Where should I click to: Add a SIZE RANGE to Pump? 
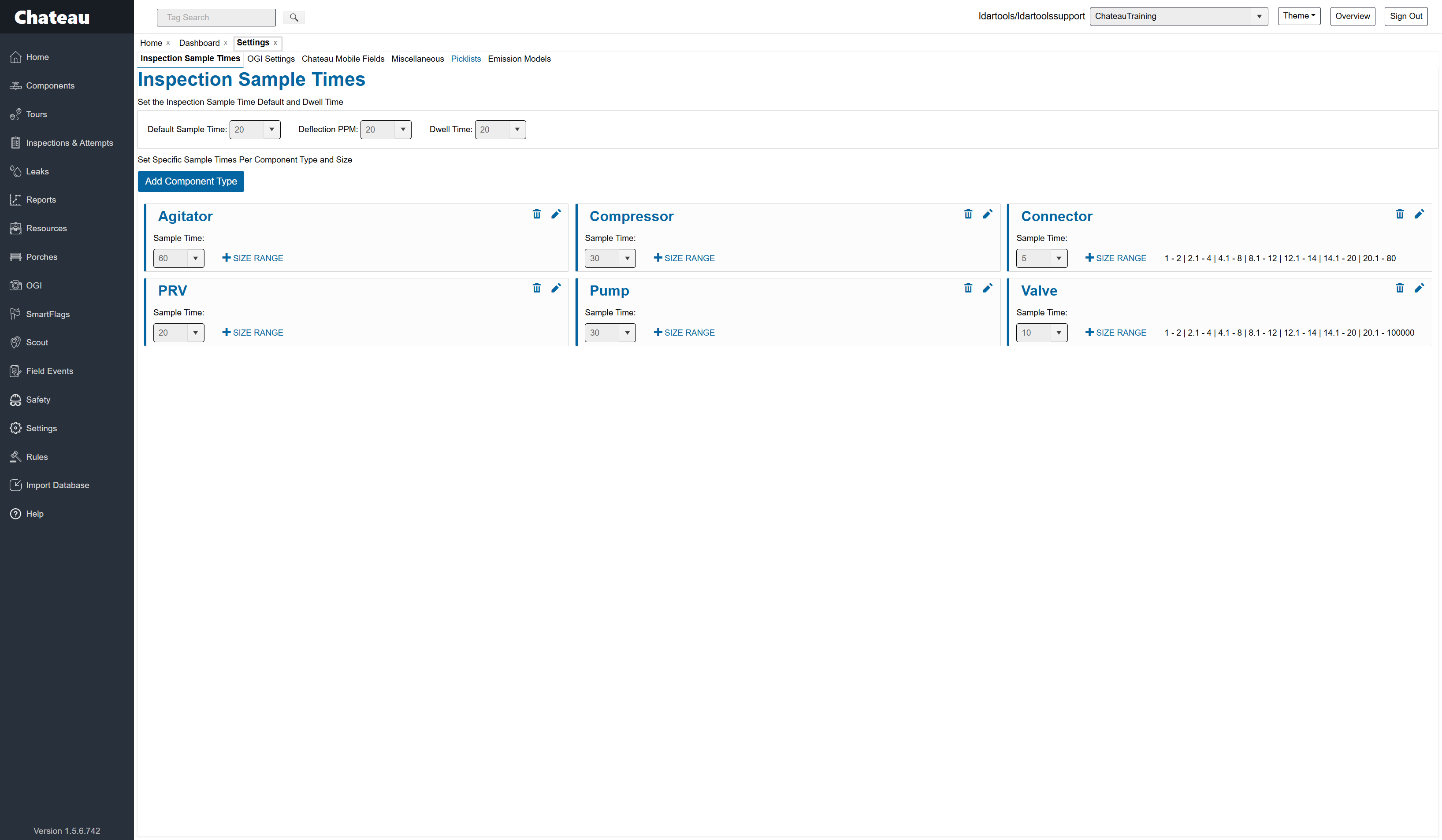(684, 333)
